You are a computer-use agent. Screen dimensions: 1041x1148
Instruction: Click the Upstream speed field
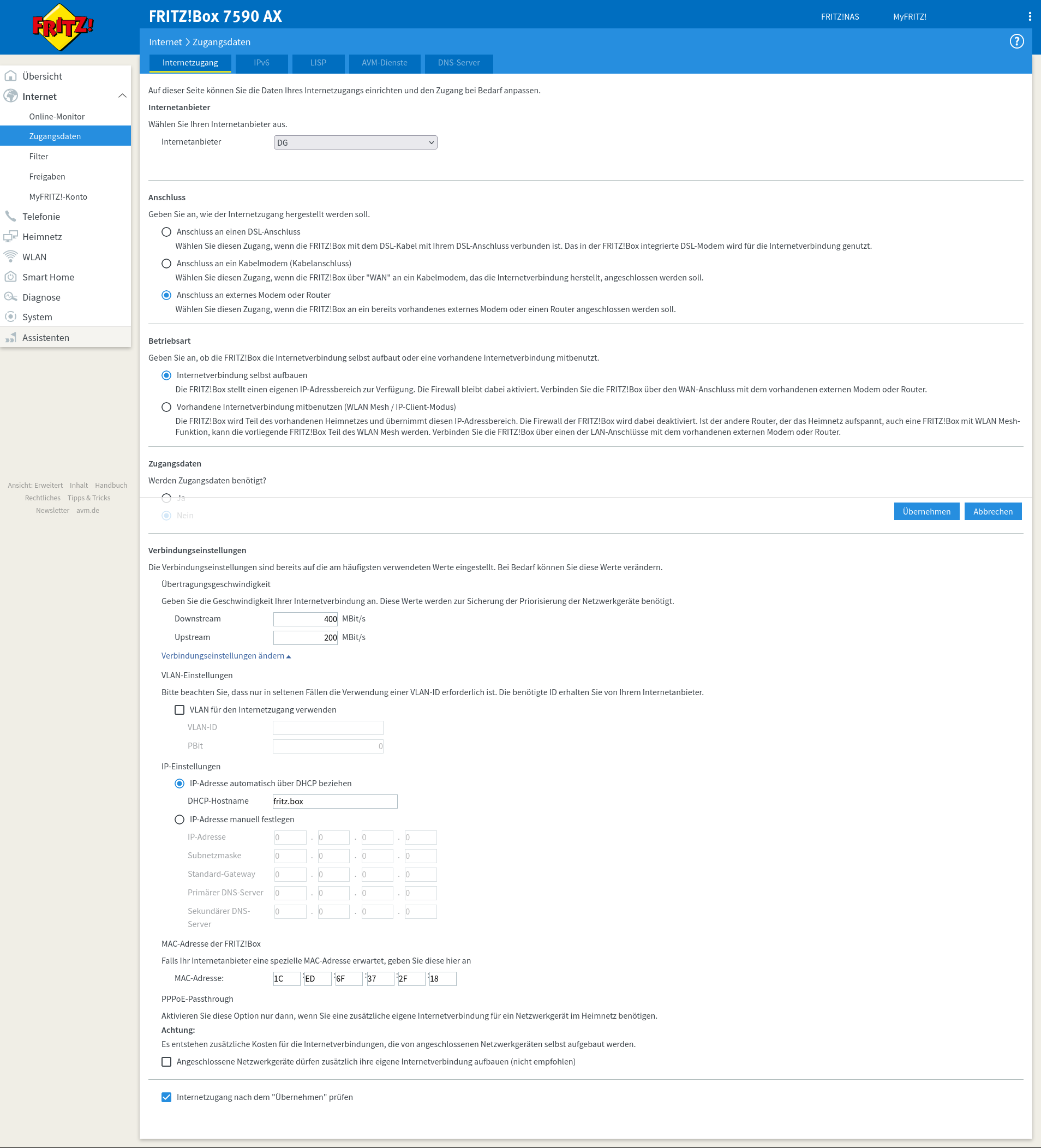pos(305,638)
